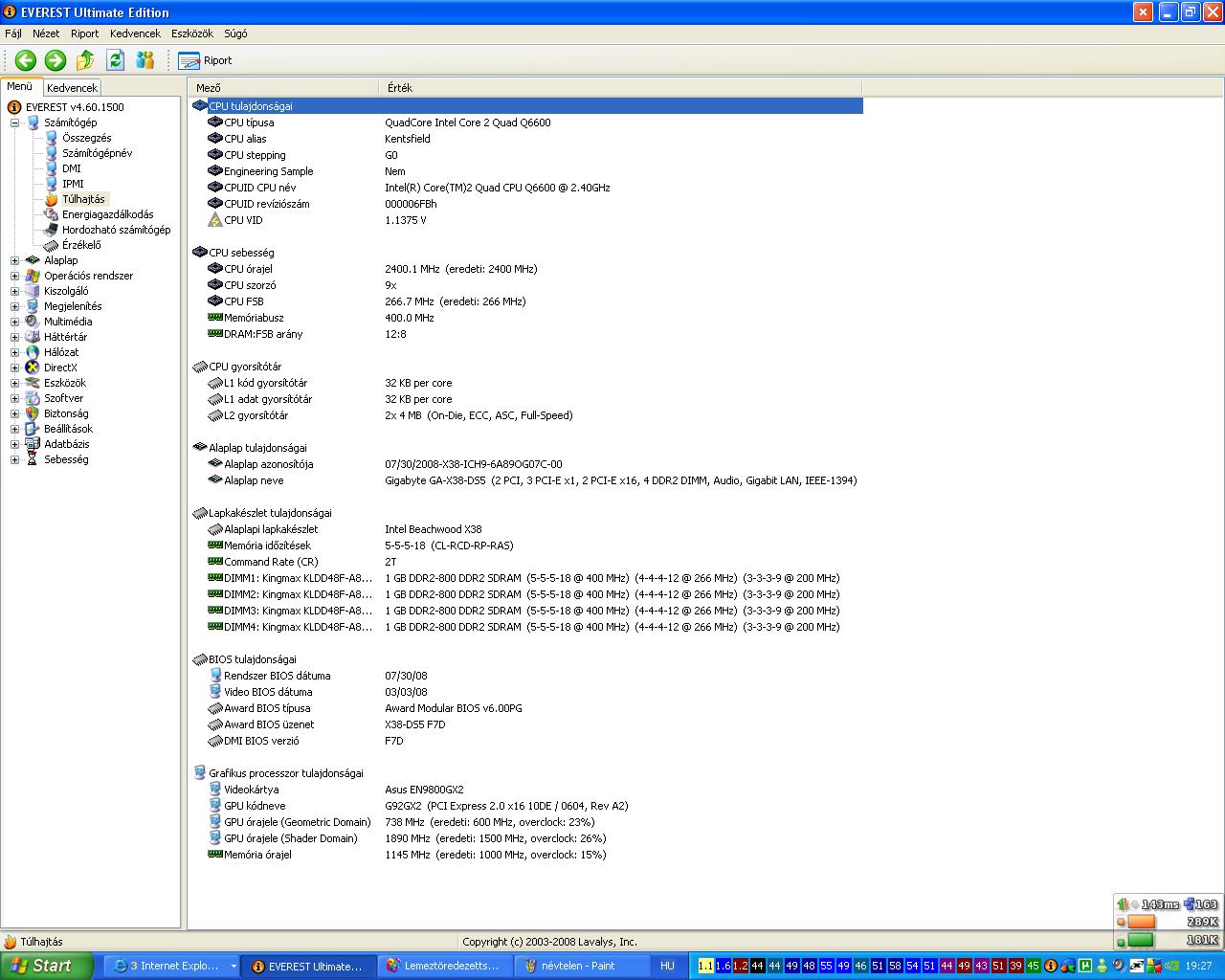Click the CPU VID warning icon

[x=215, y=220]
